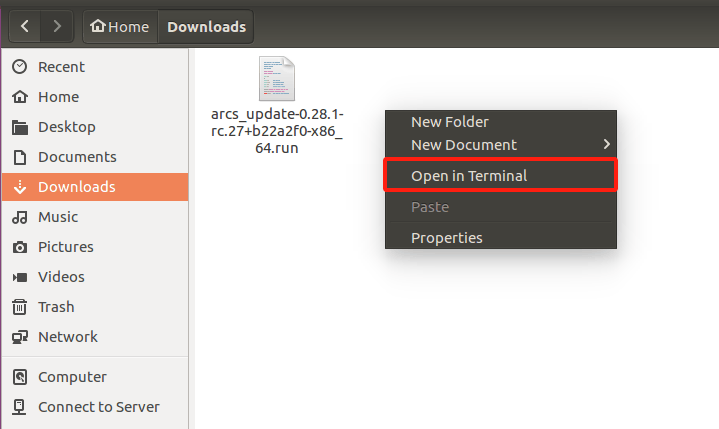Screen dimensions: 719x429
Task: Click the Documents icon in sidebar
Action: (x=19, y=157)
